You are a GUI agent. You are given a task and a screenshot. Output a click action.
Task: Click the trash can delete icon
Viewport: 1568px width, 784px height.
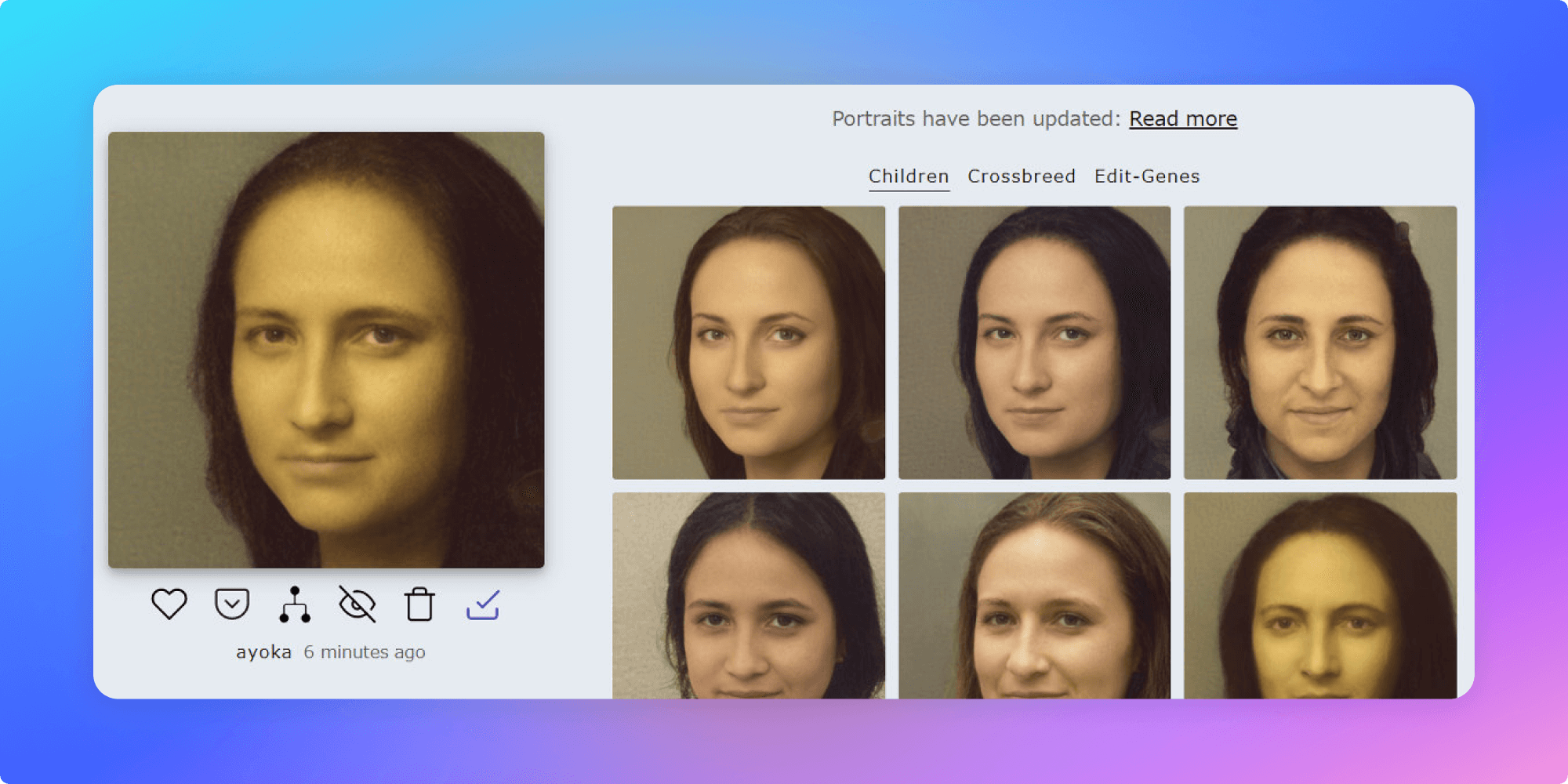point(419,604)
